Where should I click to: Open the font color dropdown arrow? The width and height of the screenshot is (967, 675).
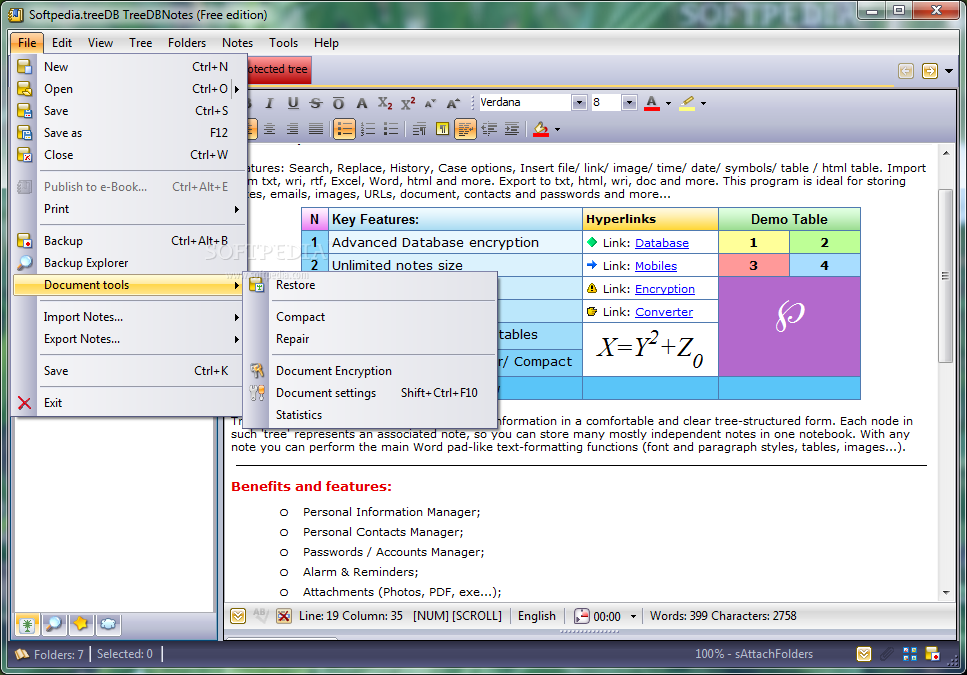[x=668, y=104]
